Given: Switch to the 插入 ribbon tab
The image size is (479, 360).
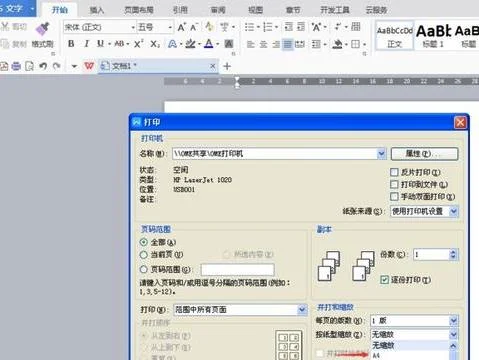Looking at the screenshot, I should point(97,10).
